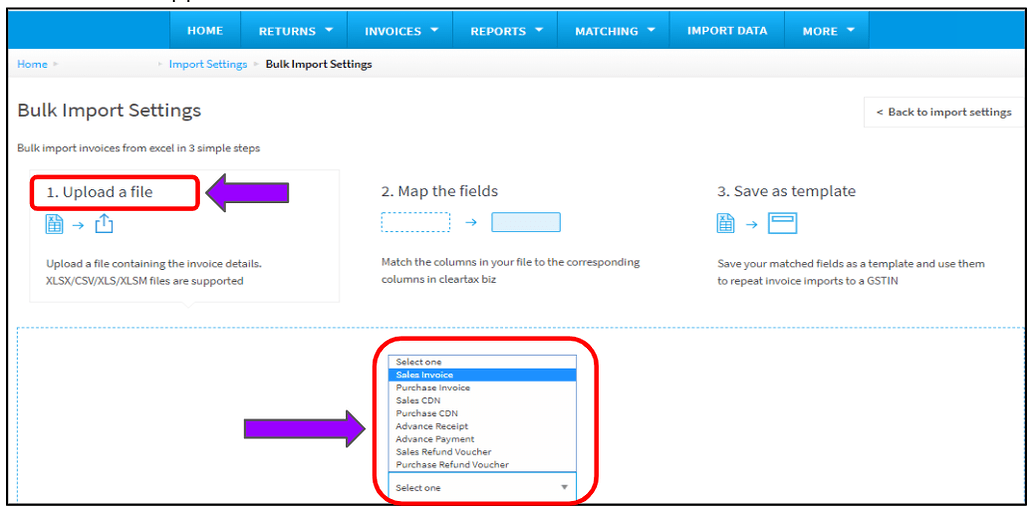Viewport: 1035px width, 513px height.
Task: Expand the Invoices menu
Action: [x=400, y=31]
